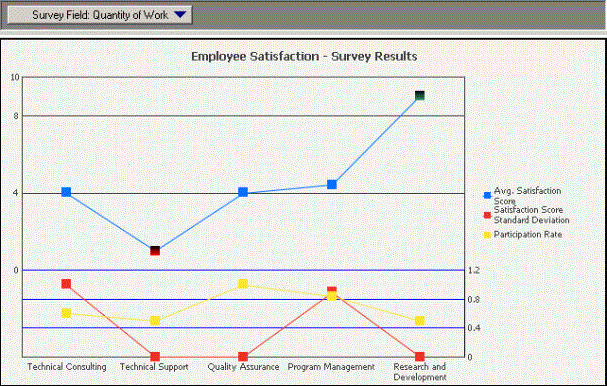Select the Research and Development red deviation point

(x=420, y=356)
